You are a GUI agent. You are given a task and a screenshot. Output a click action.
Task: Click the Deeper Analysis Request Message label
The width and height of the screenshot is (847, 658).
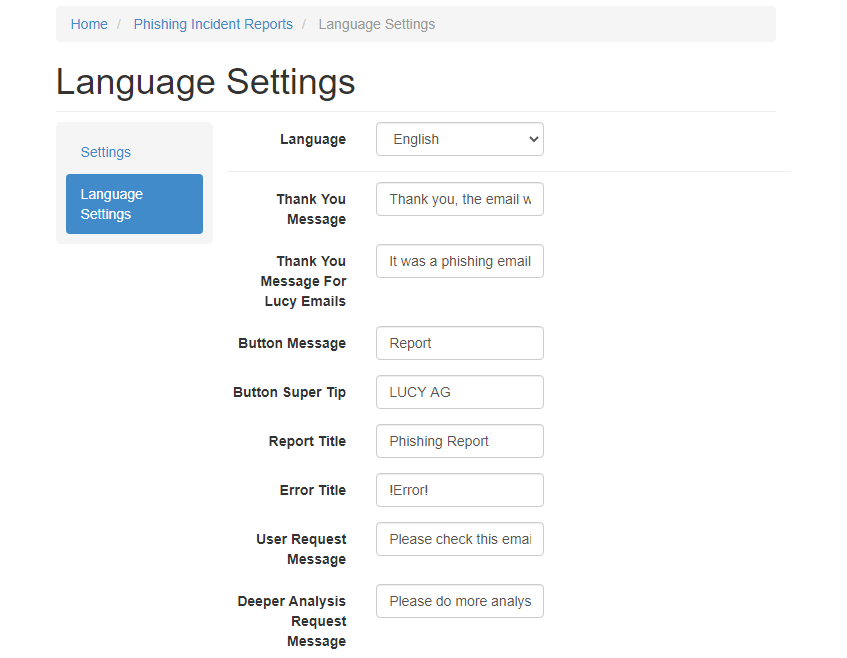point(292,621)
